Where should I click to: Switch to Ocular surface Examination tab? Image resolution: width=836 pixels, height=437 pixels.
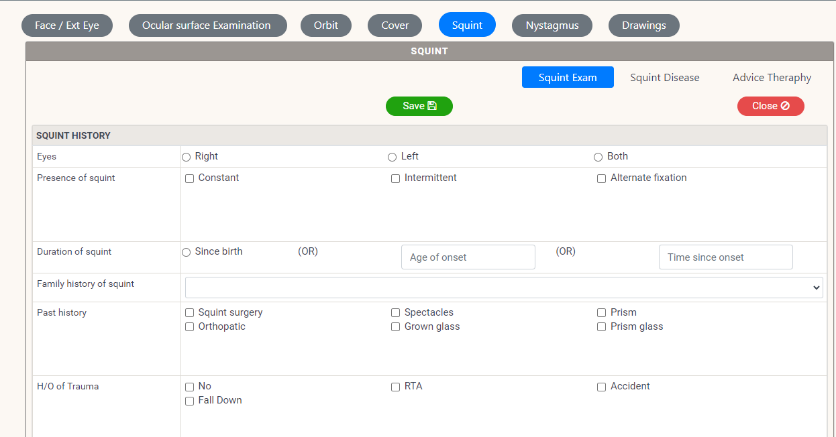pyautogui.click(x=206, y=25)
